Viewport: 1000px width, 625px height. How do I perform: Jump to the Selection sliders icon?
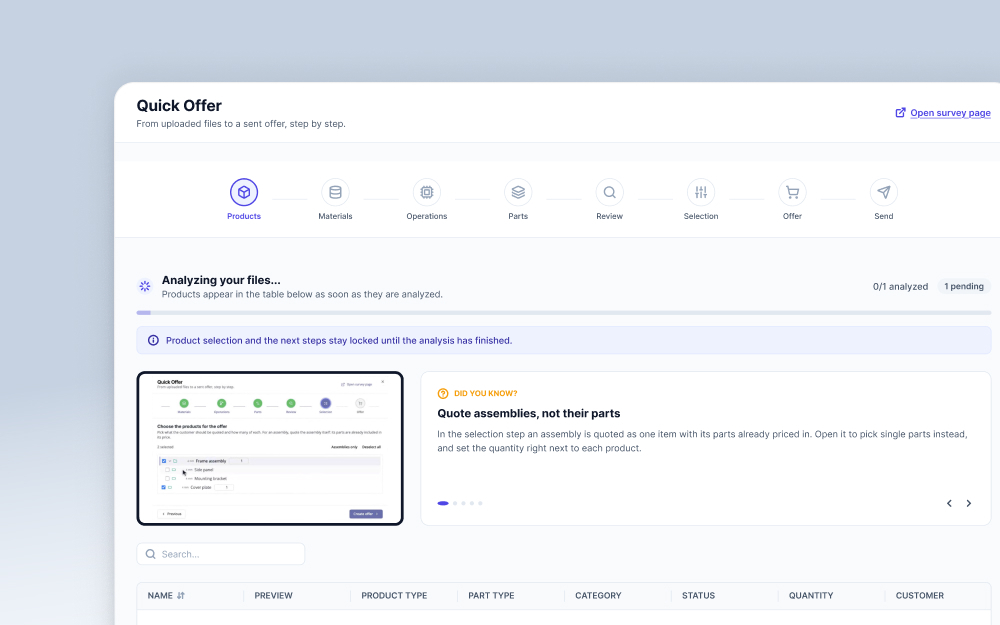pos(701,192)
